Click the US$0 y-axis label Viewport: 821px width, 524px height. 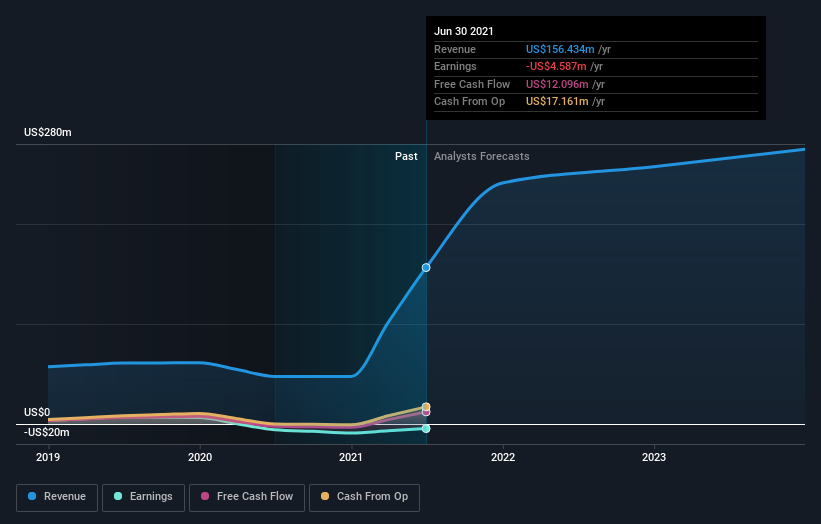click(x=37, y=412)
